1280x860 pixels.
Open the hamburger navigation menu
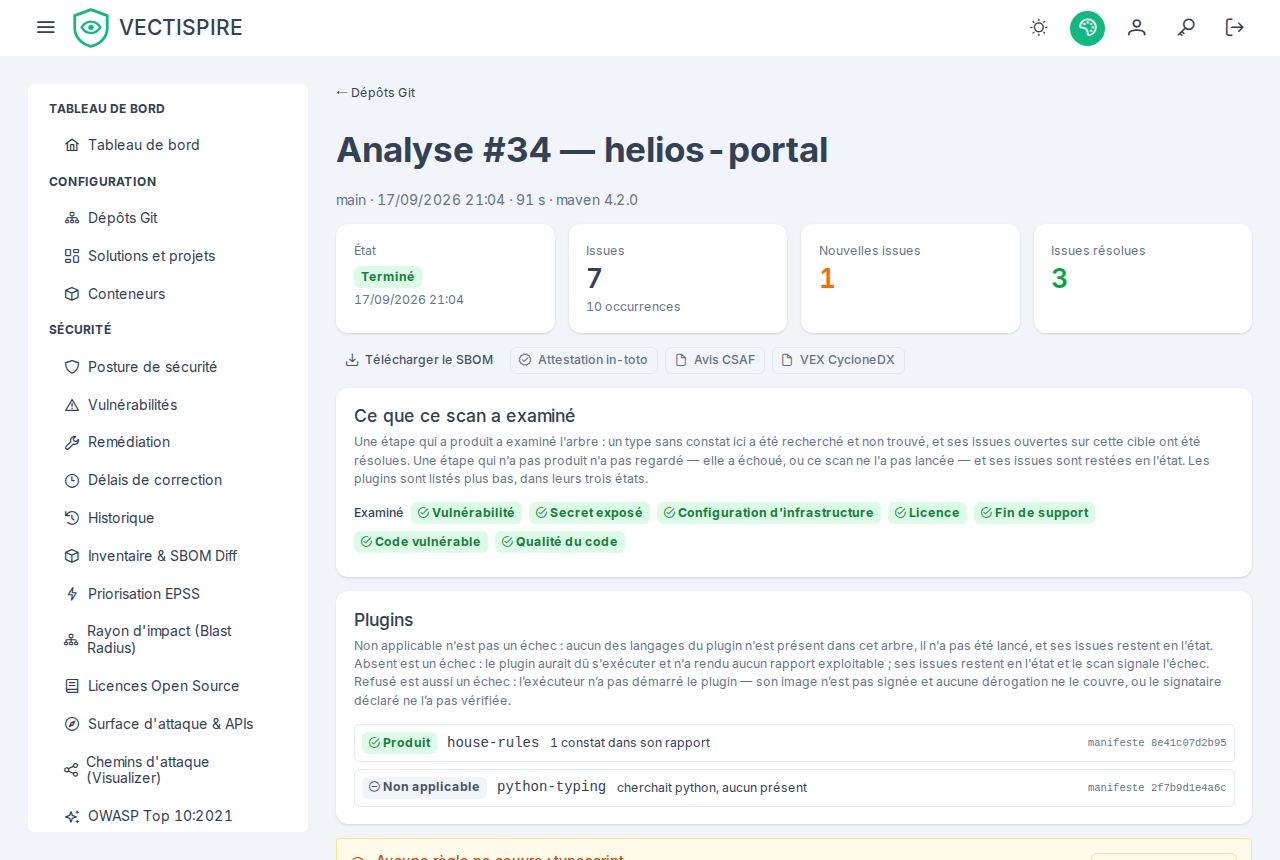click(x=45, y=27)
